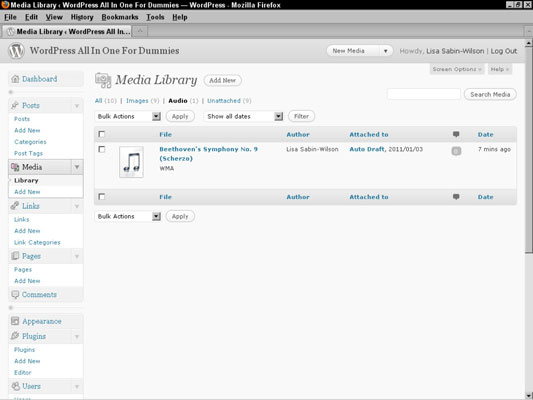Sort by Date column header
533x400 pixels.
[x=485, y=135]
